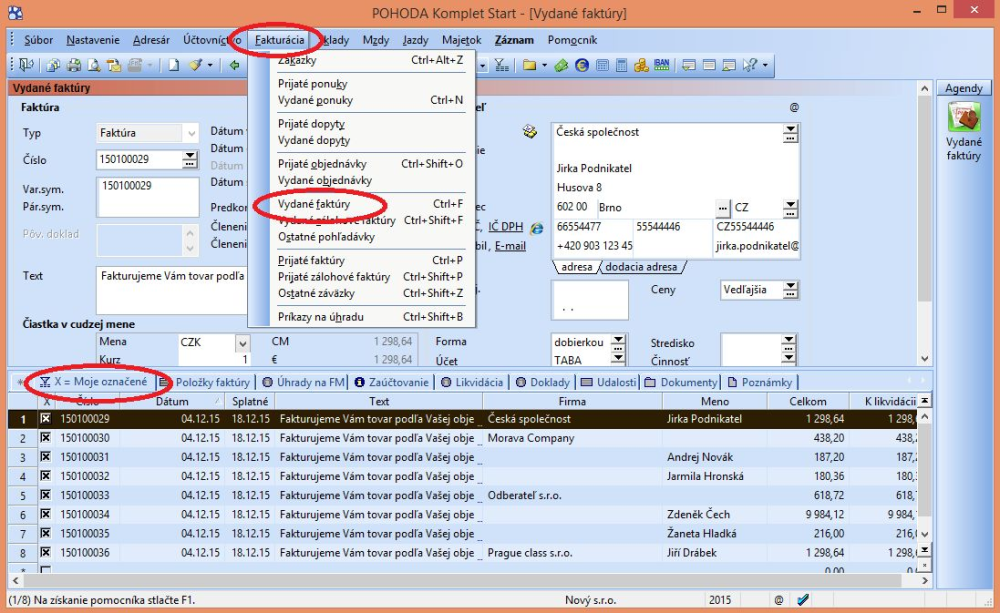Open the Typ Faktúra dropdown
This screenshot has height=613, width=1000.
[191, 133]
